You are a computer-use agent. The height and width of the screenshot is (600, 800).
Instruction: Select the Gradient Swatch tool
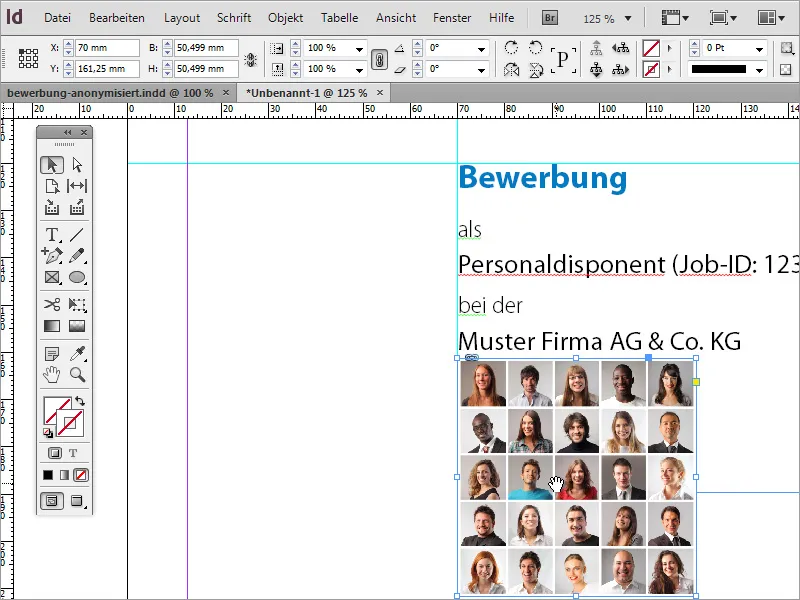click(52, 326)
